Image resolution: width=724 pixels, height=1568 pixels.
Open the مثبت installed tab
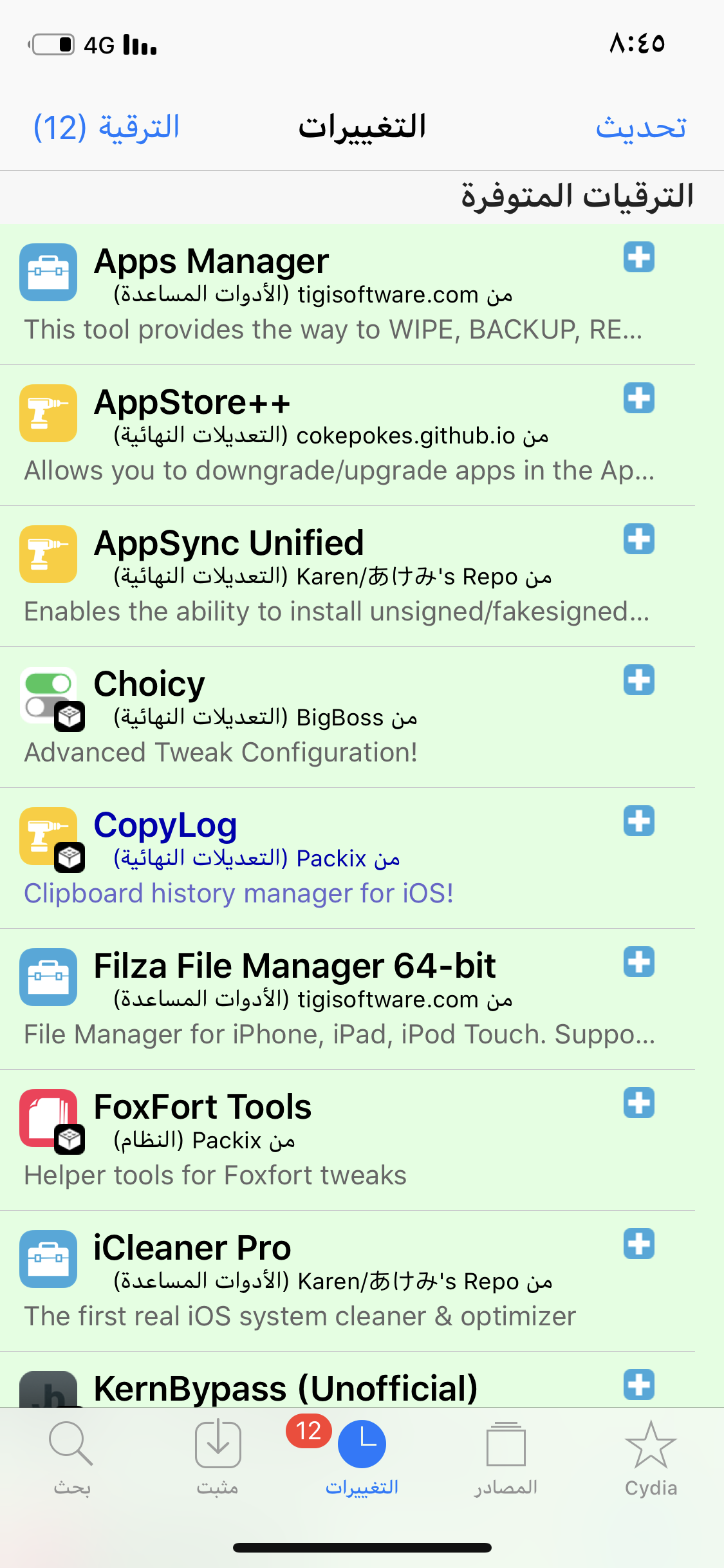pyautogui.click(x=218, y=1459)
